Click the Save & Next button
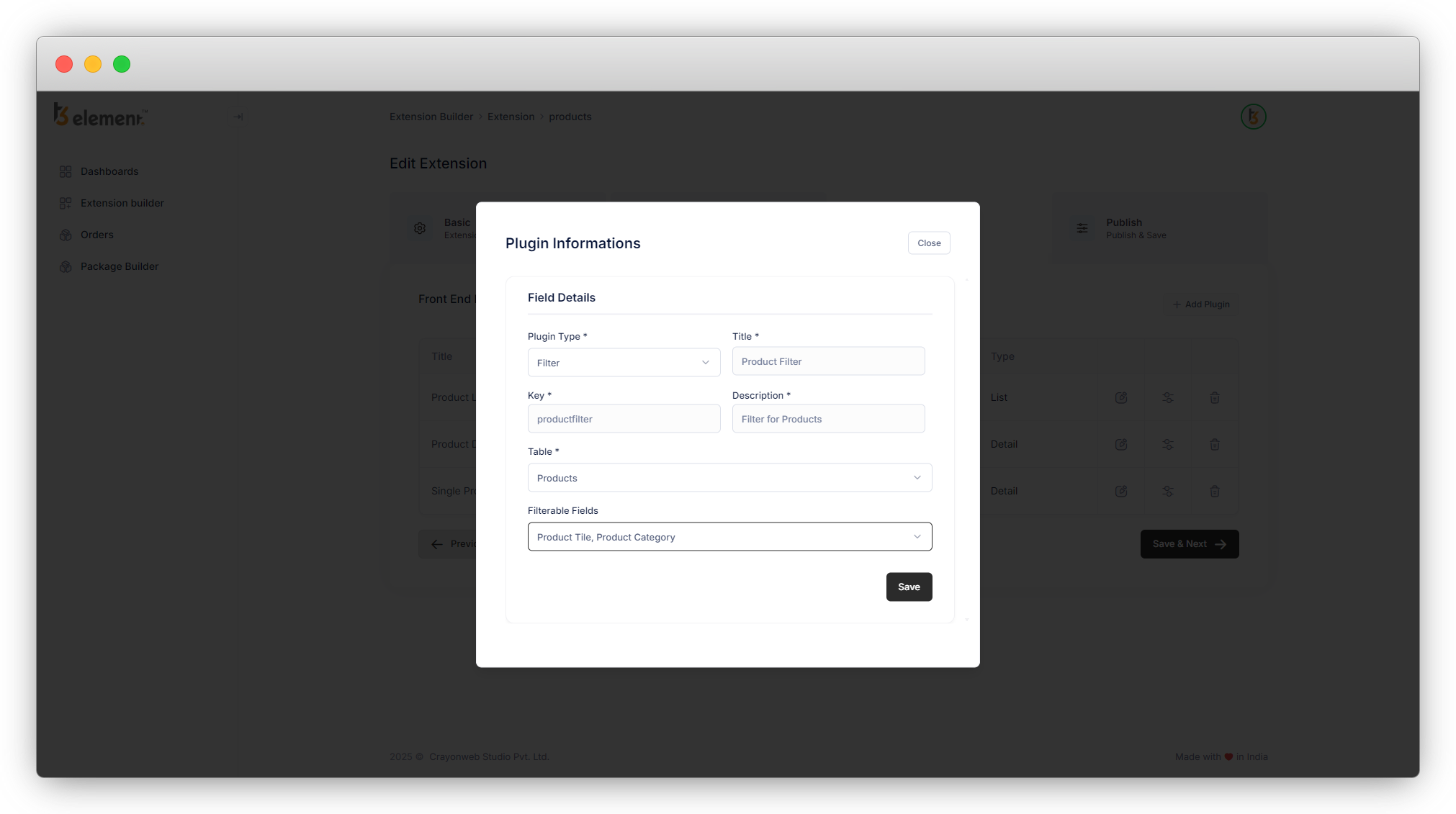Image resolution: width=1456 pixels, height=814 pixels. pos(1189,544)
